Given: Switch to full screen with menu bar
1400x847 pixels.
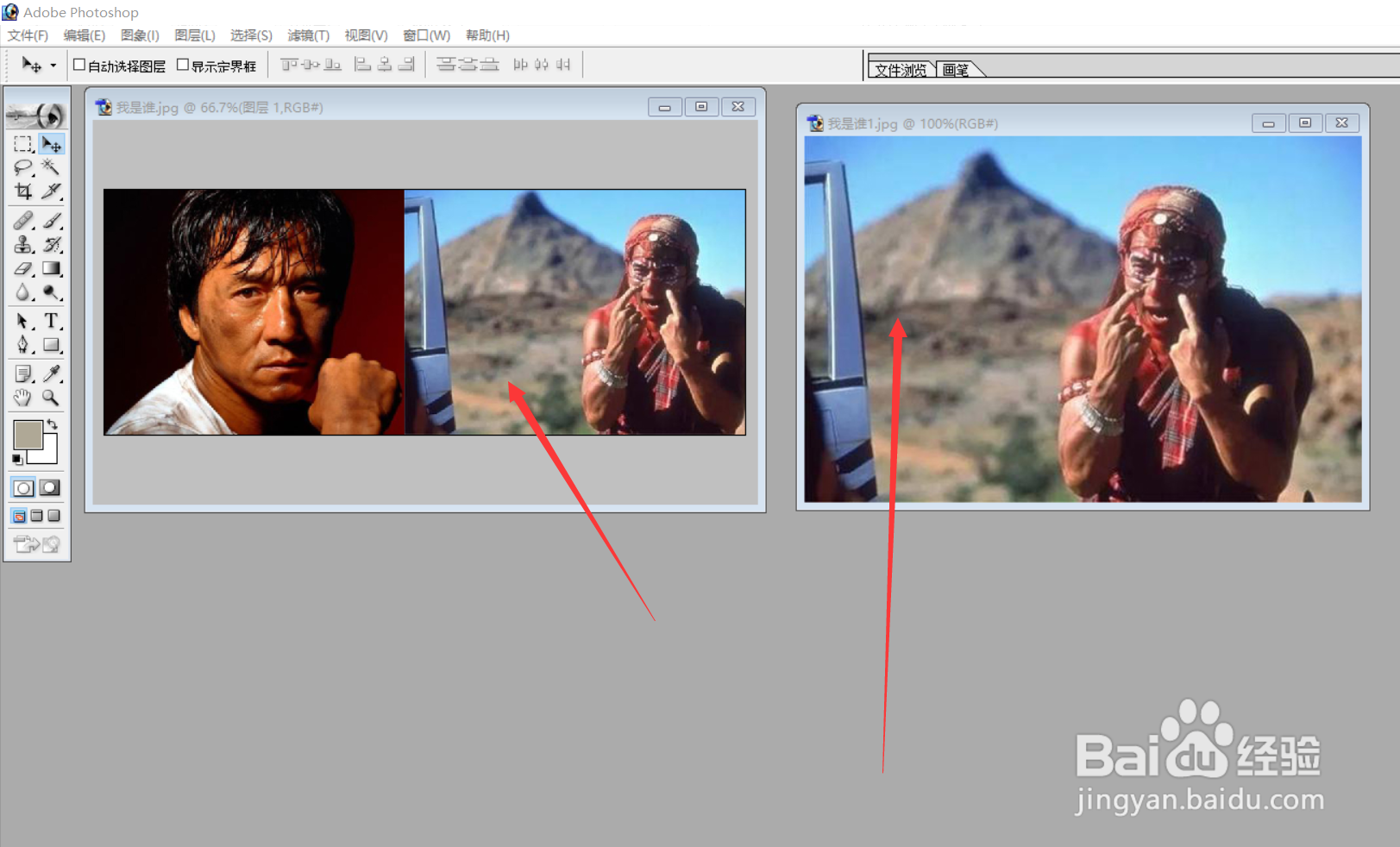Looking at the screenshot, I should 36,516.
